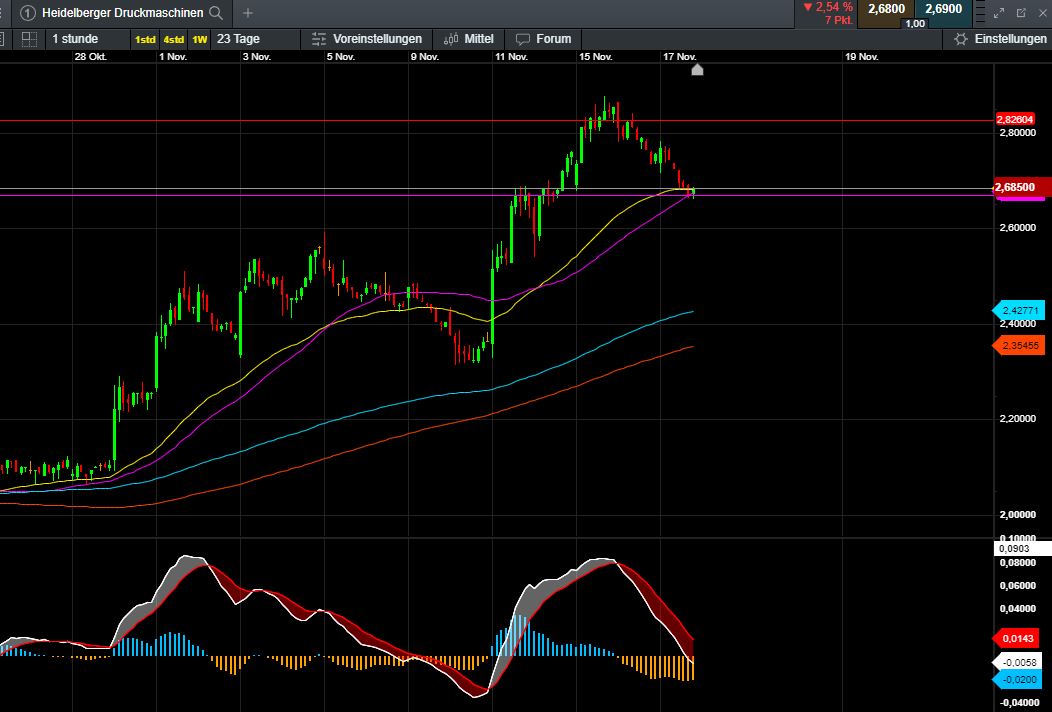Click the 2,40000 price axis value
Screen dimensions: 1052x712
(x=1016, y=324)
